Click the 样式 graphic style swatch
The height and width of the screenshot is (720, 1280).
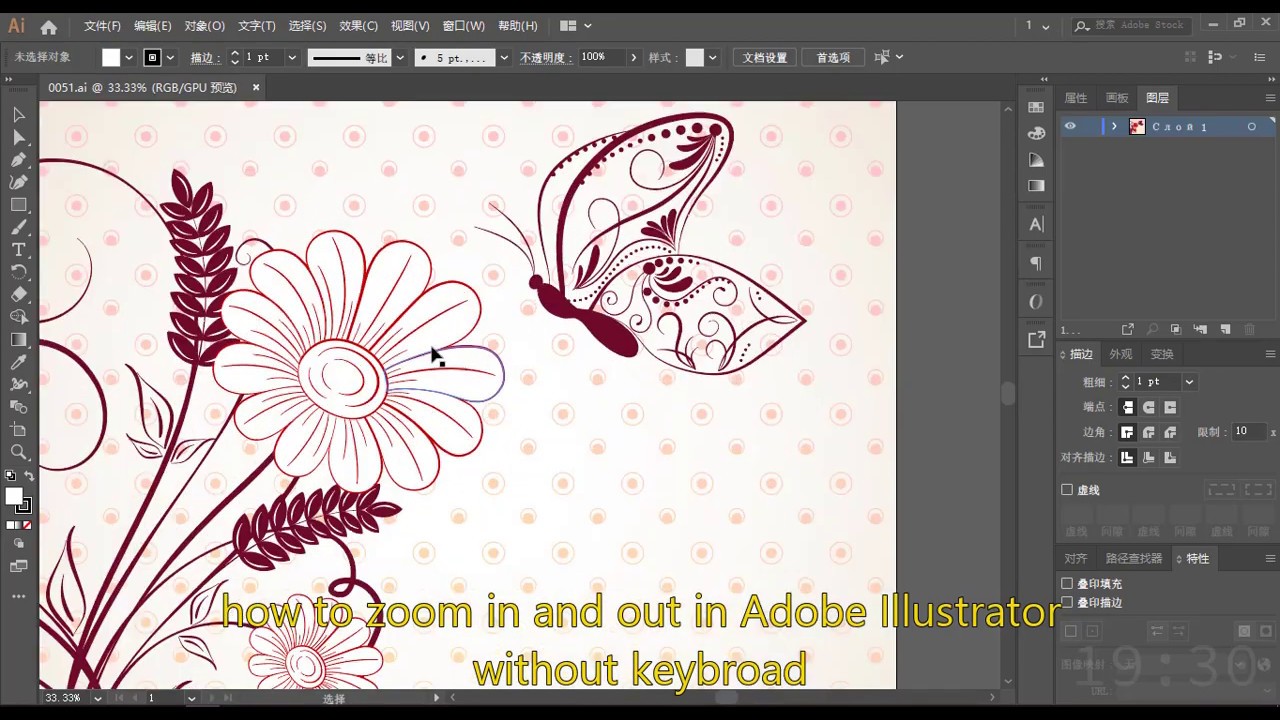[695, 58]
